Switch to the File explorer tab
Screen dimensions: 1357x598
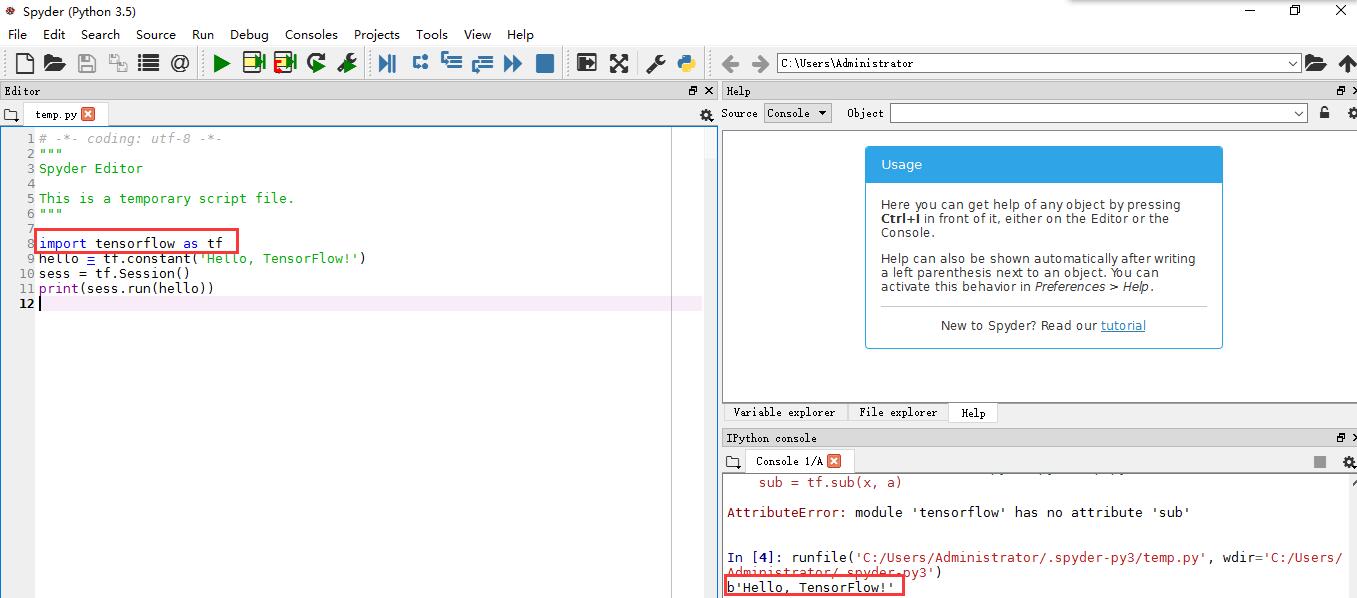coord(898,412)
